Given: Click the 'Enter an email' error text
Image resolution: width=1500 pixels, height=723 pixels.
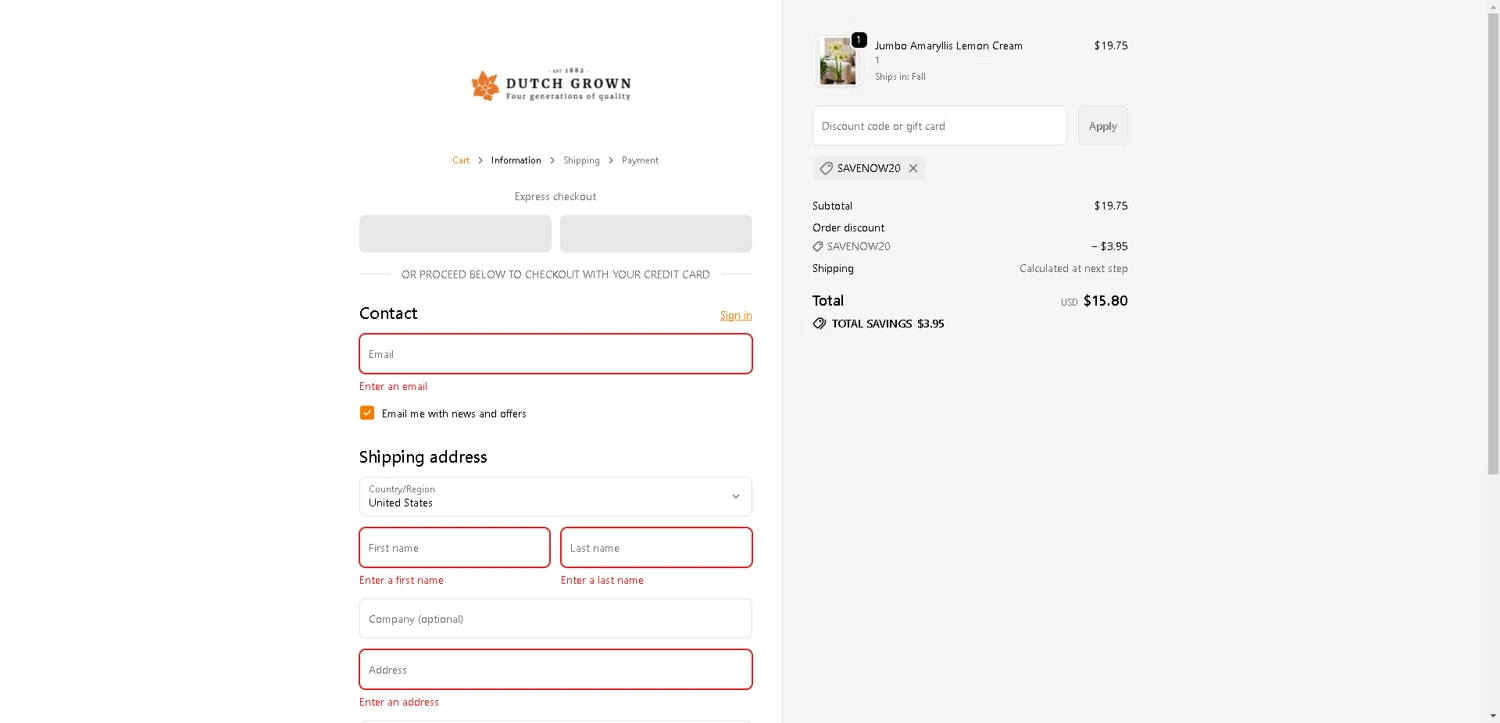Looking at the screenshot, I should point(393,386).
